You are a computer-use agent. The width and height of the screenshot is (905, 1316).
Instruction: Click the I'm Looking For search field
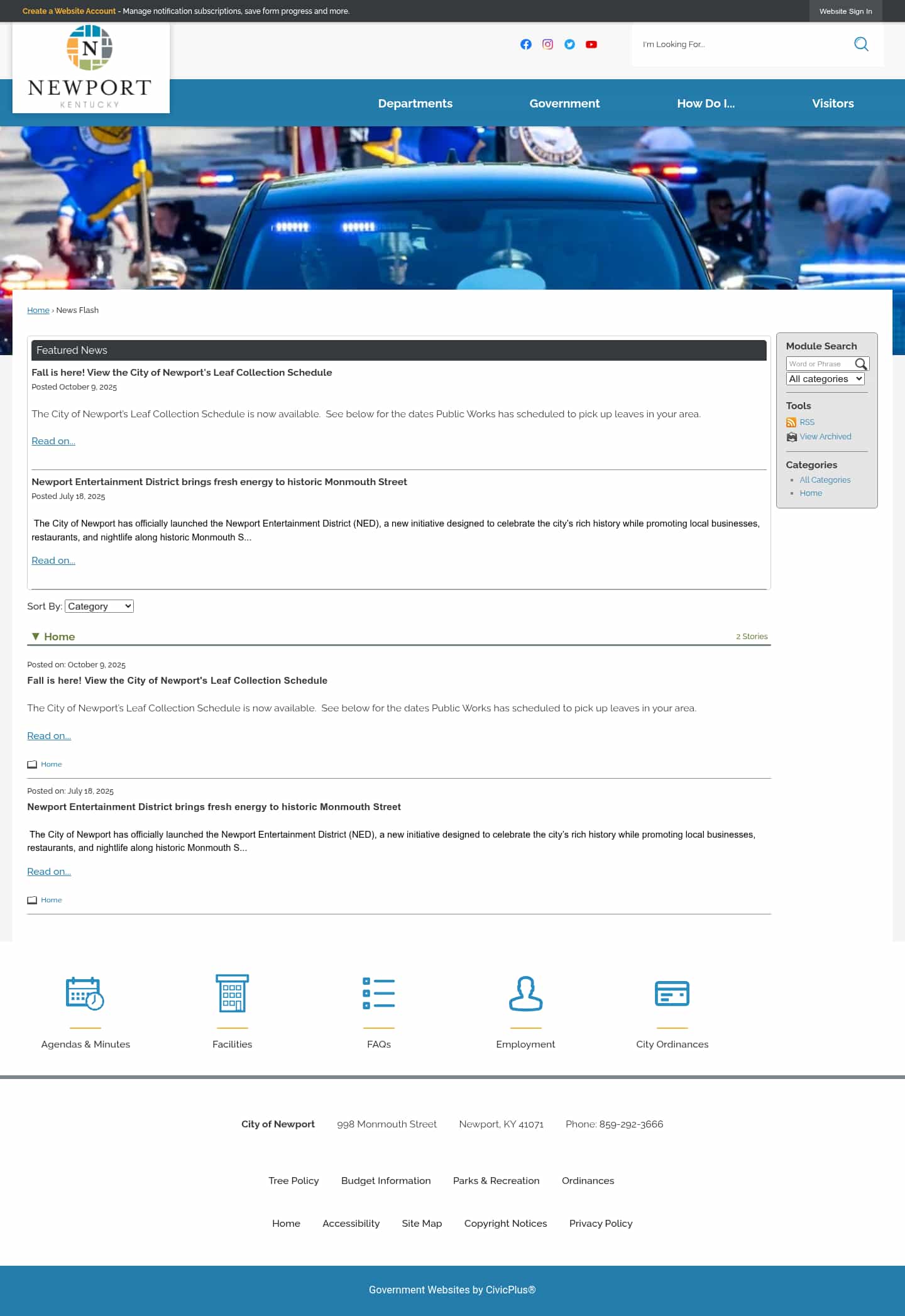(x=742, y=45)
